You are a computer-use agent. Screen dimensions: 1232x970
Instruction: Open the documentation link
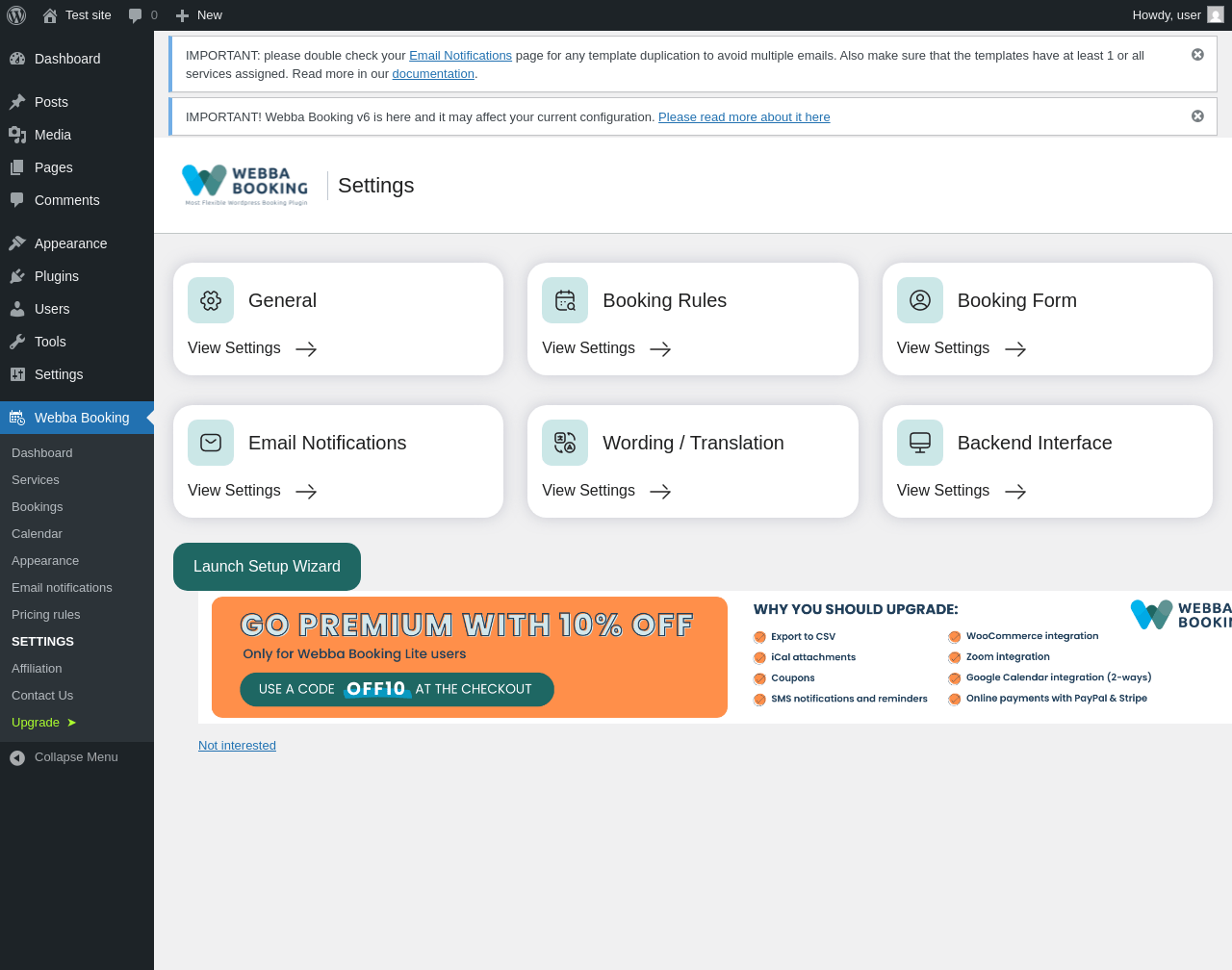coord(433,74)
